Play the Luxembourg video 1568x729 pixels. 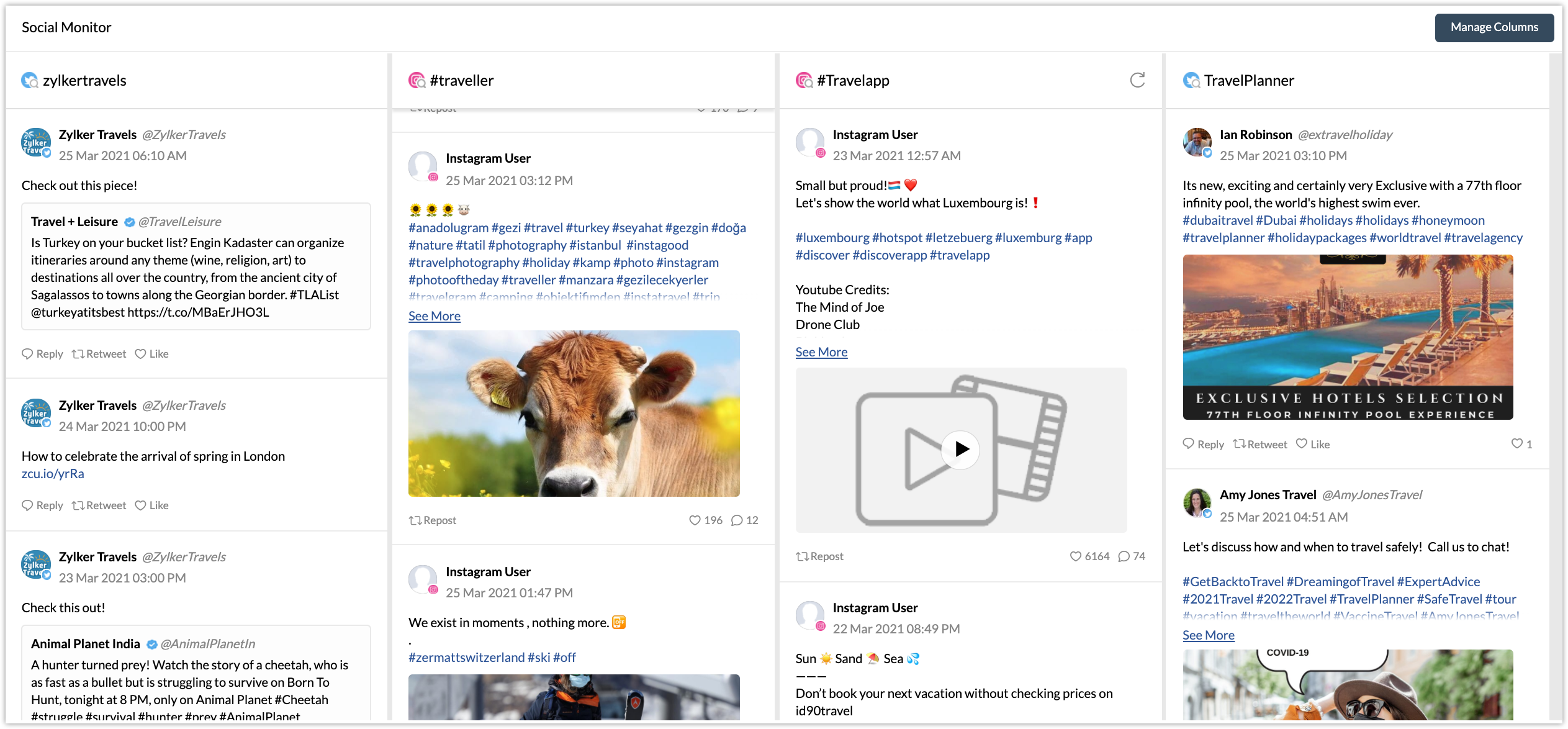(x=960, y=450)
